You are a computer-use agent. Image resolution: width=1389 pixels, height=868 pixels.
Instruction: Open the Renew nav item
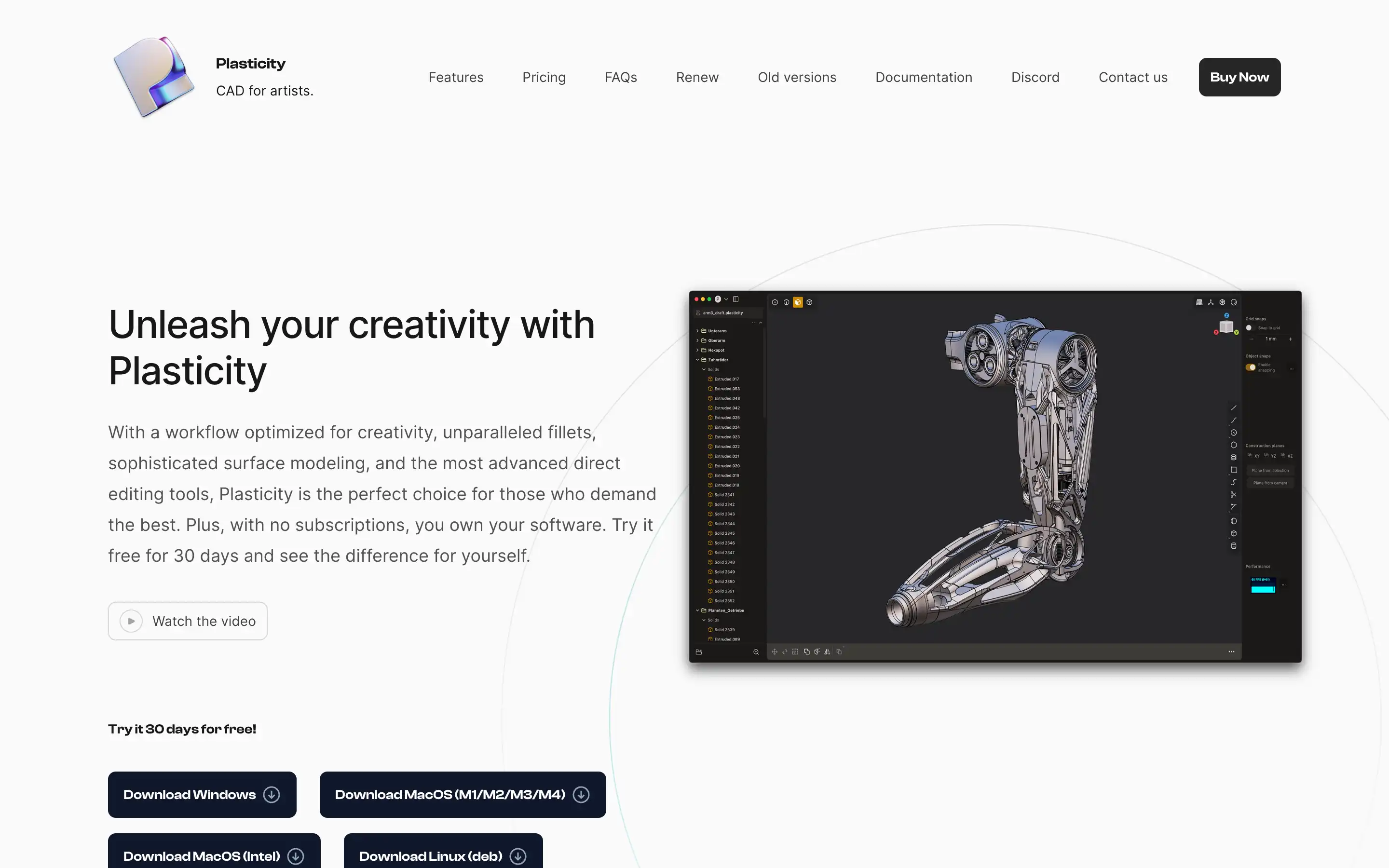[x=697, y=78]
